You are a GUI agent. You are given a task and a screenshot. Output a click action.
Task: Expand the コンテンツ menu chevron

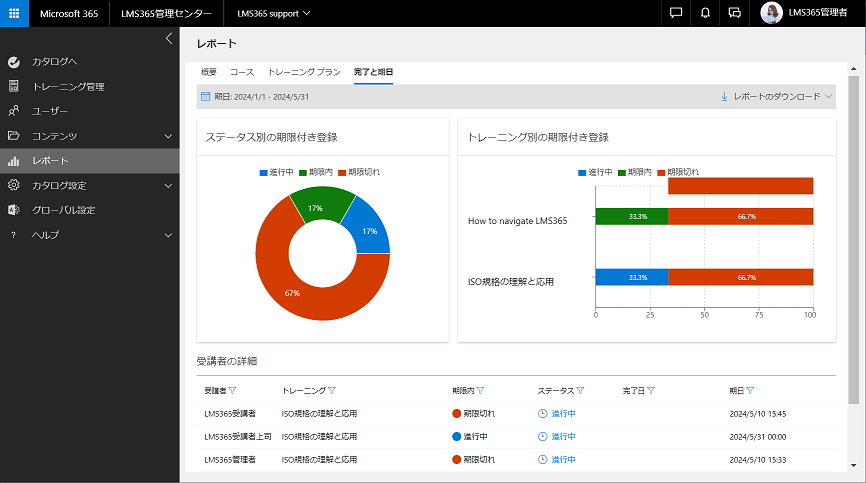[168, 136]
